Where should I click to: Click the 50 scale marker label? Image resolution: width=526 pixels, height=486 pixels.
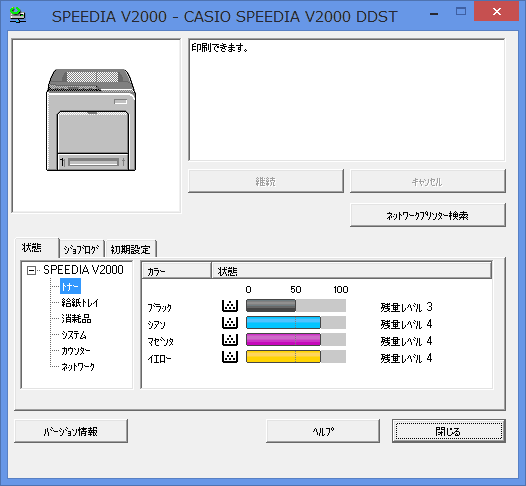(x=296, y=289)
